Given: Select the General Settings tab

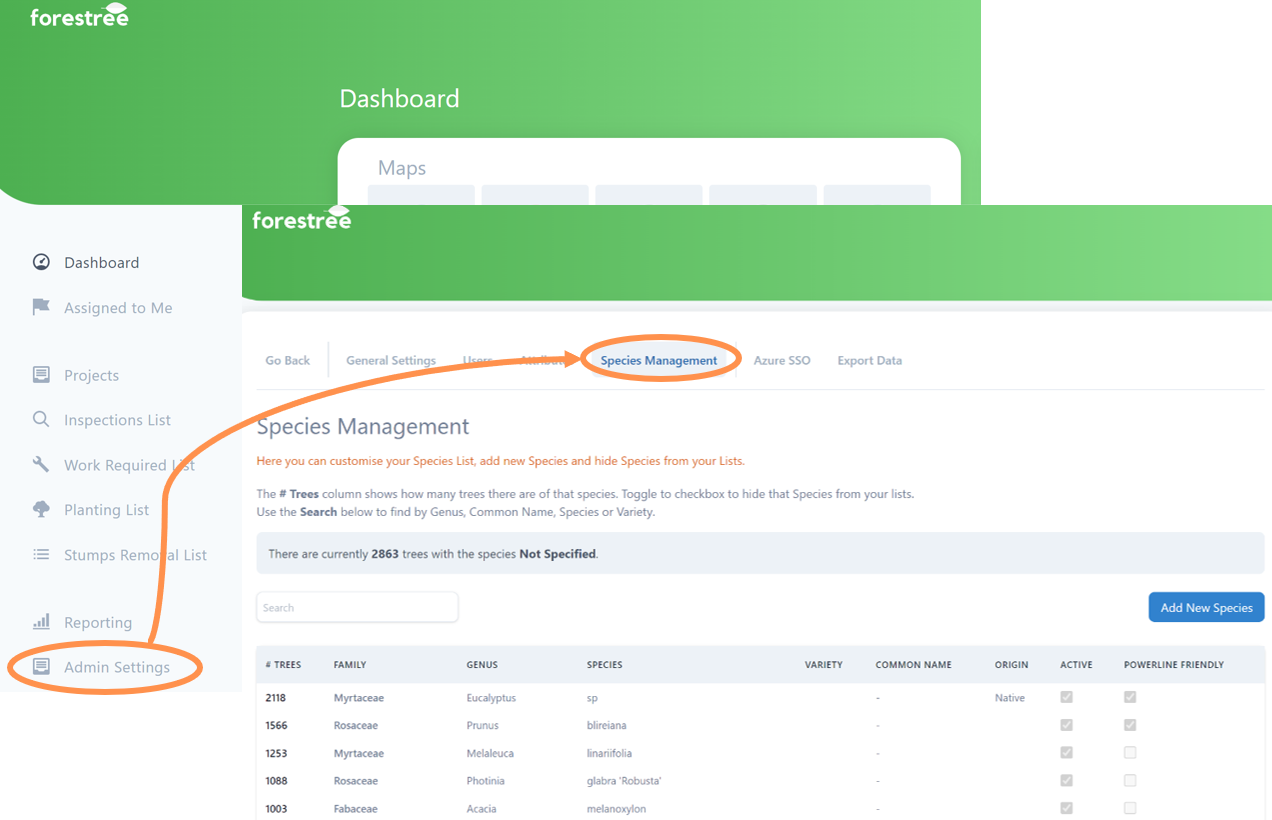Looking at the screenshot, I should [x=391, y=360].
